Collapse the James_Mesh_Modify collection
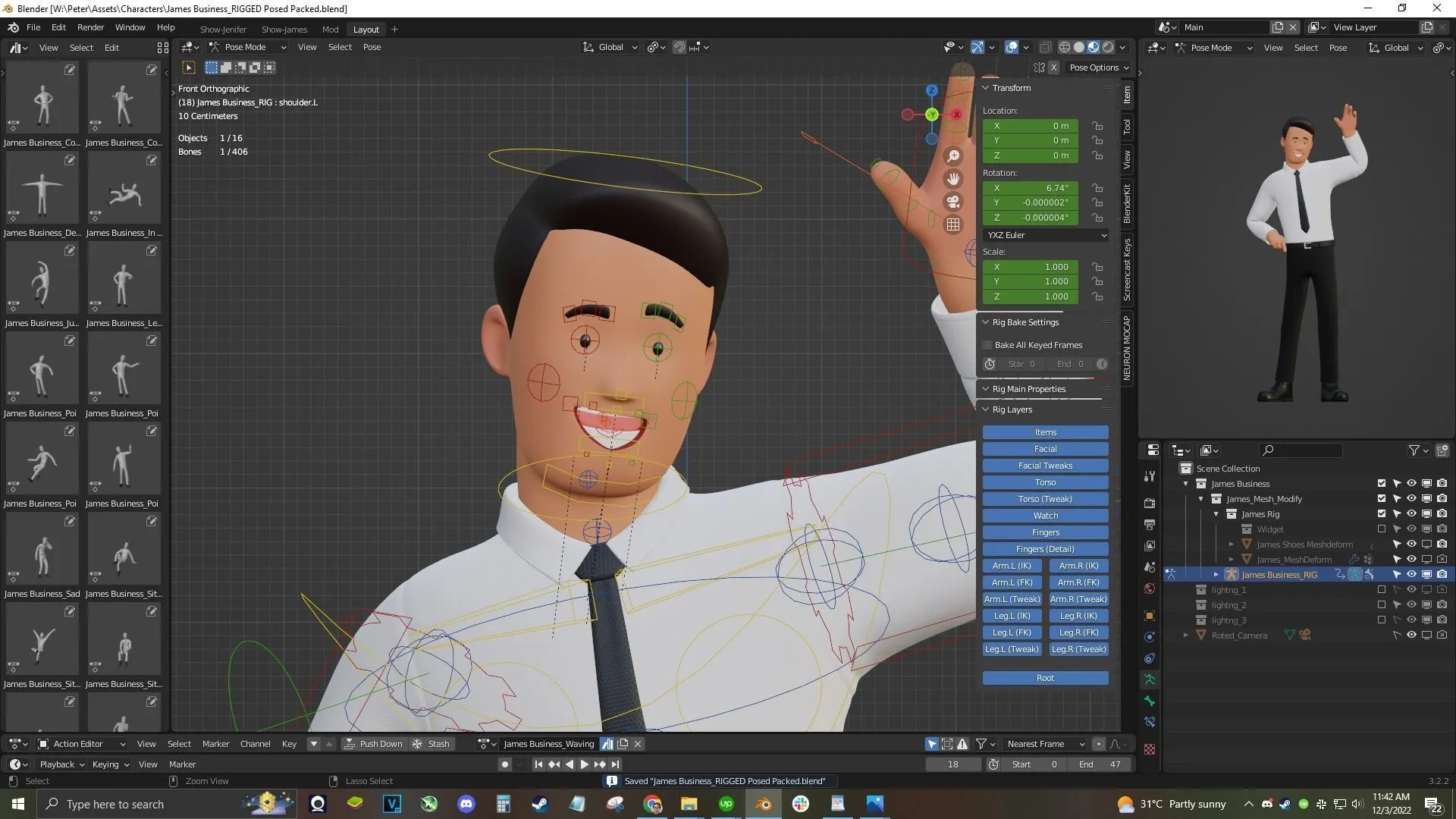The height and width of the screenshot is (819, 1456). click(x=1201, y=499)
